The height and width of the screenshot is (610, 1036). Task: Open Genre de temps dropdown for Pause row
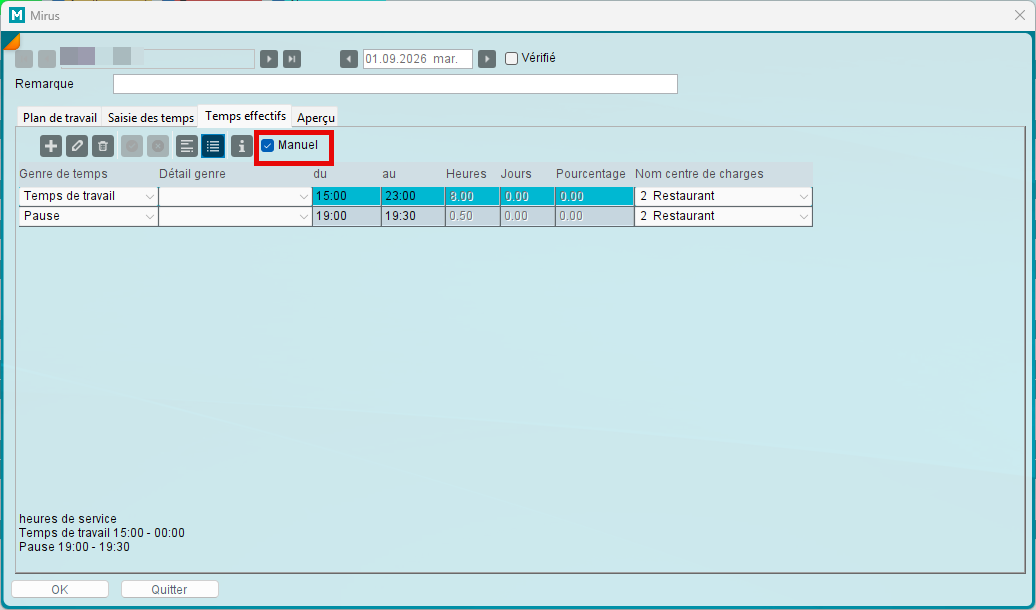click(x=150, y=216)
